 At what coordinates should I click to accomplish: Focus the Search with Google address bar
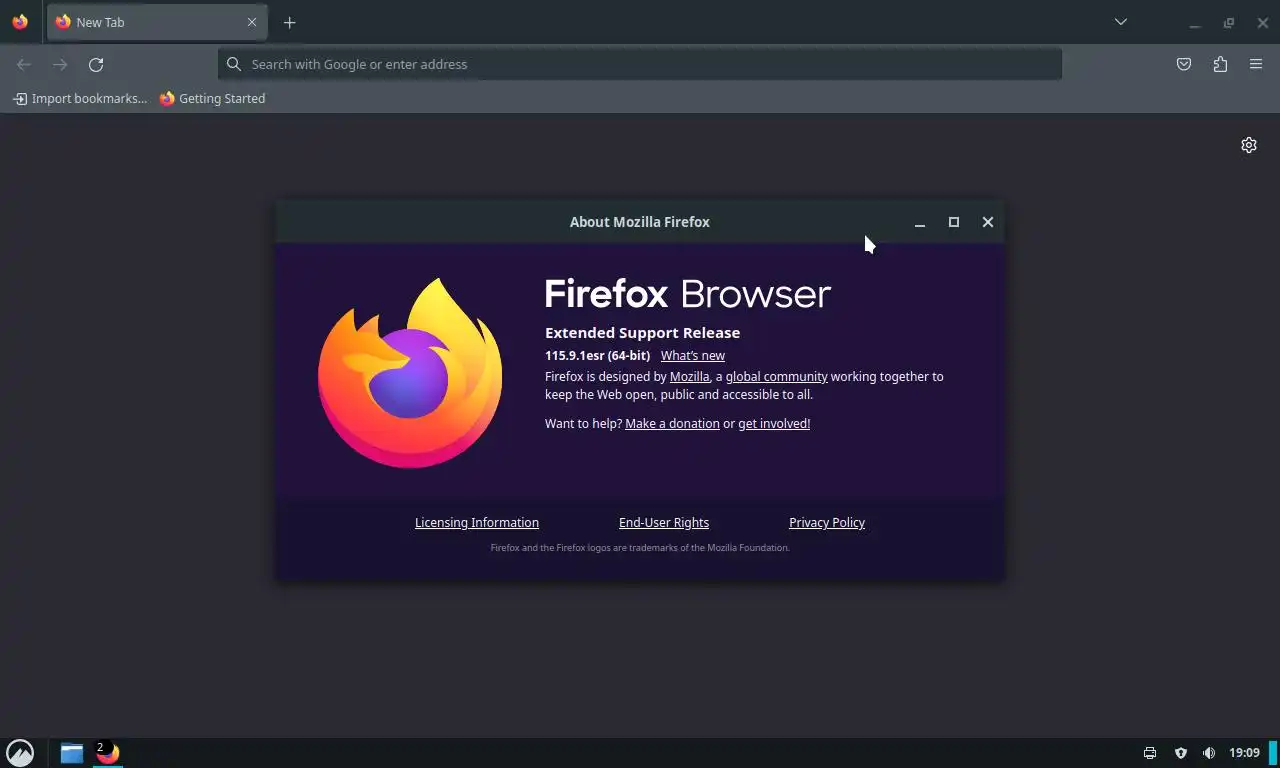640,64
